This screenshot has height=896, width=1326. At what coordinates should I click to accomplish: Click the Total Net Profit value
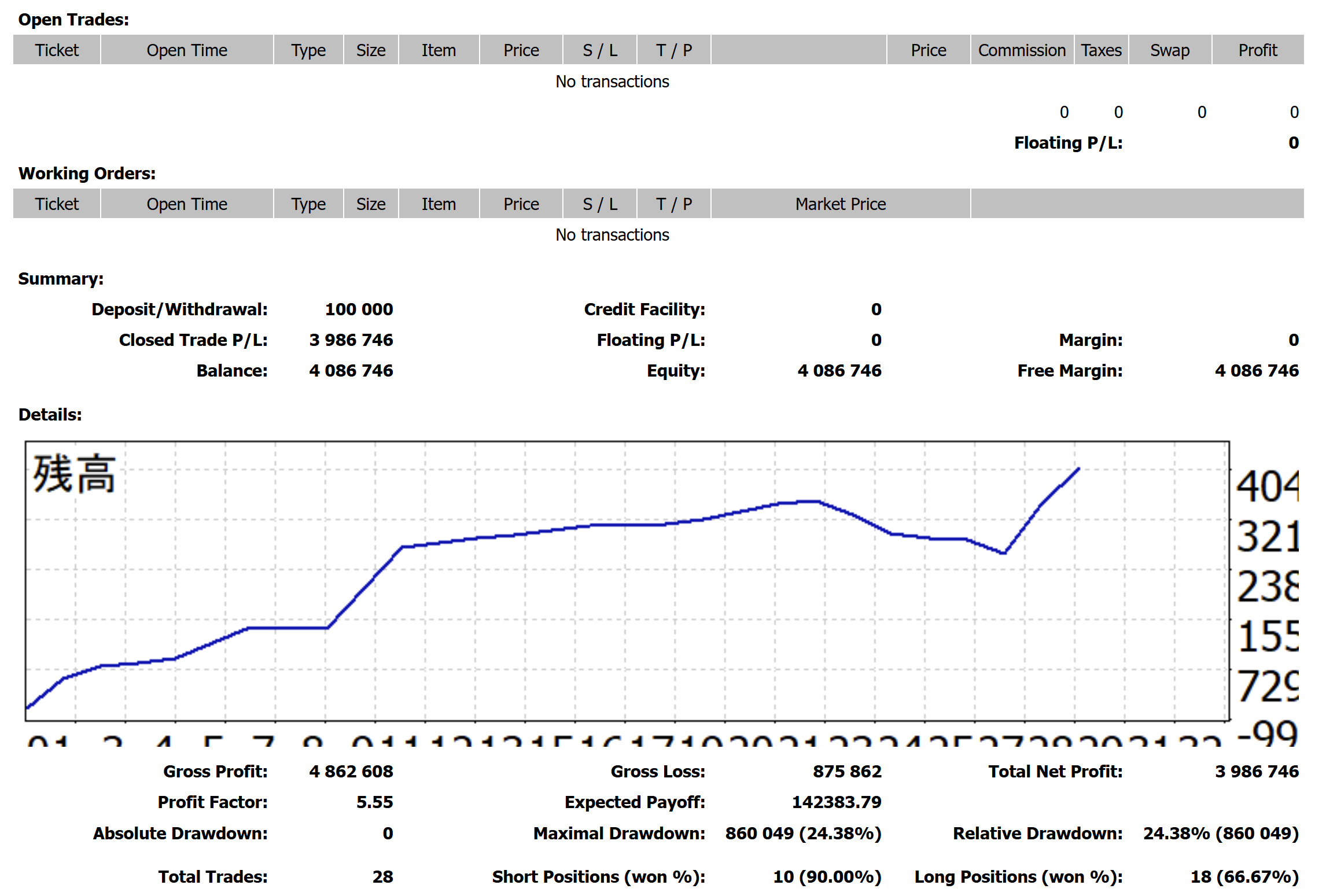click(x=1256, y=772)
